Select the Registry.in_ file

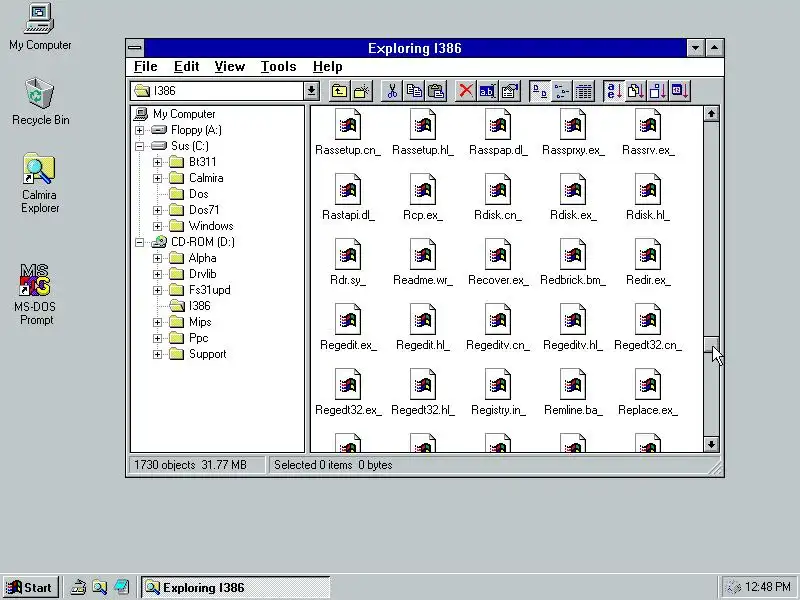coord(498,392)
